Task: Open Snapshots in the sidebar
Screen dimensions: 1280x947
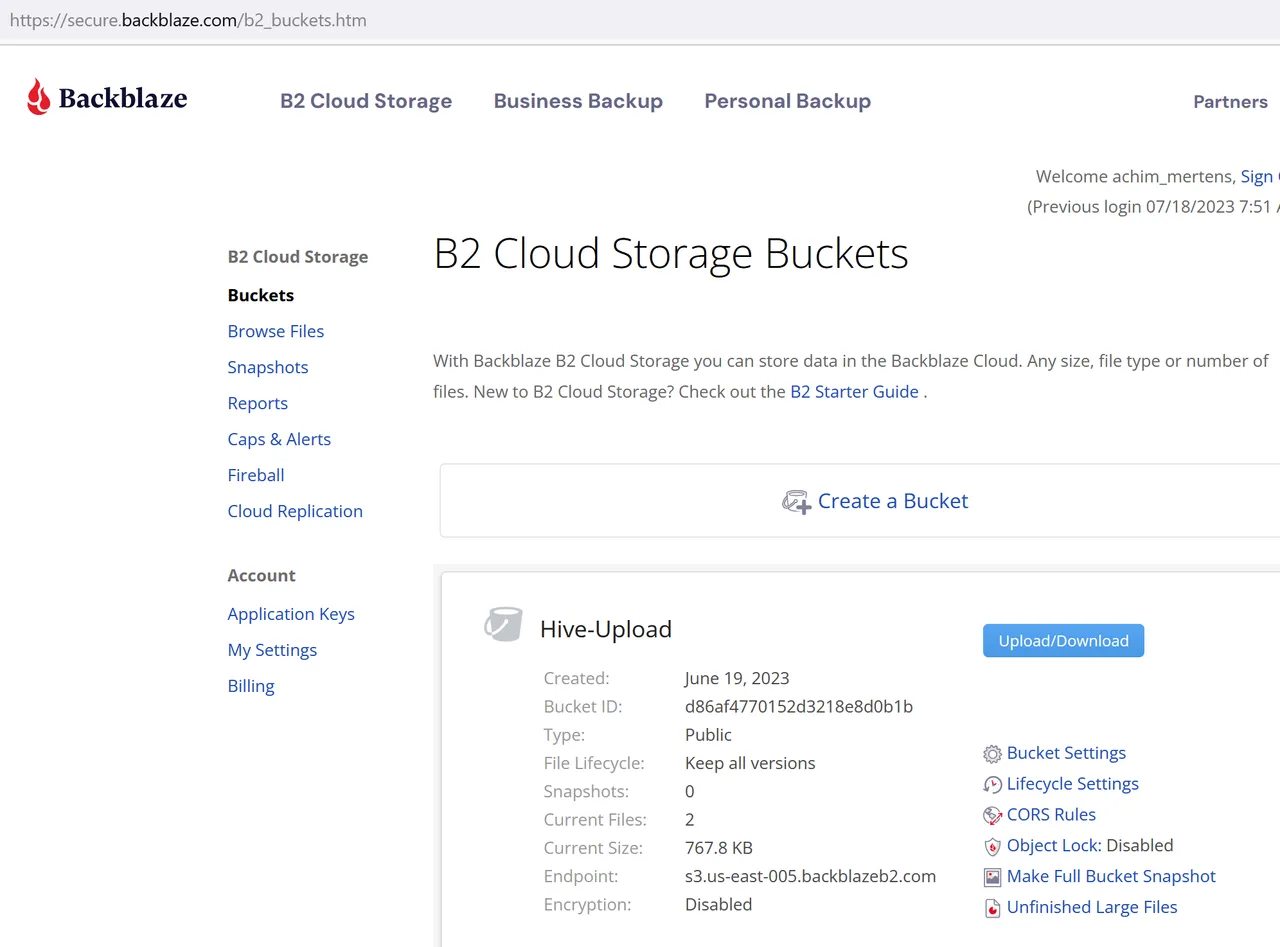Action: (x=268, y=367)
